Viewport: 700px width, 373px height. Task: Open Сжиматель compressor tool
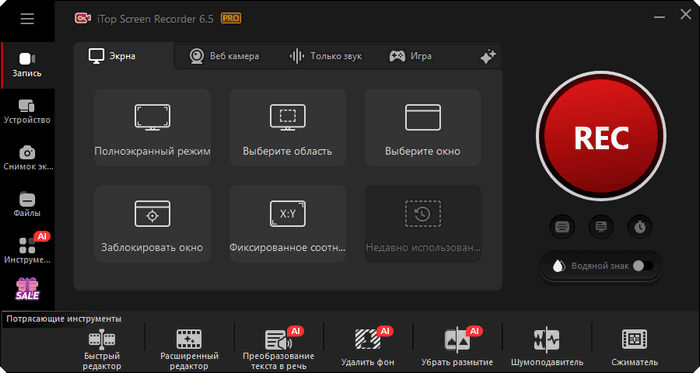pyautogui.click(x=634, y=349)
